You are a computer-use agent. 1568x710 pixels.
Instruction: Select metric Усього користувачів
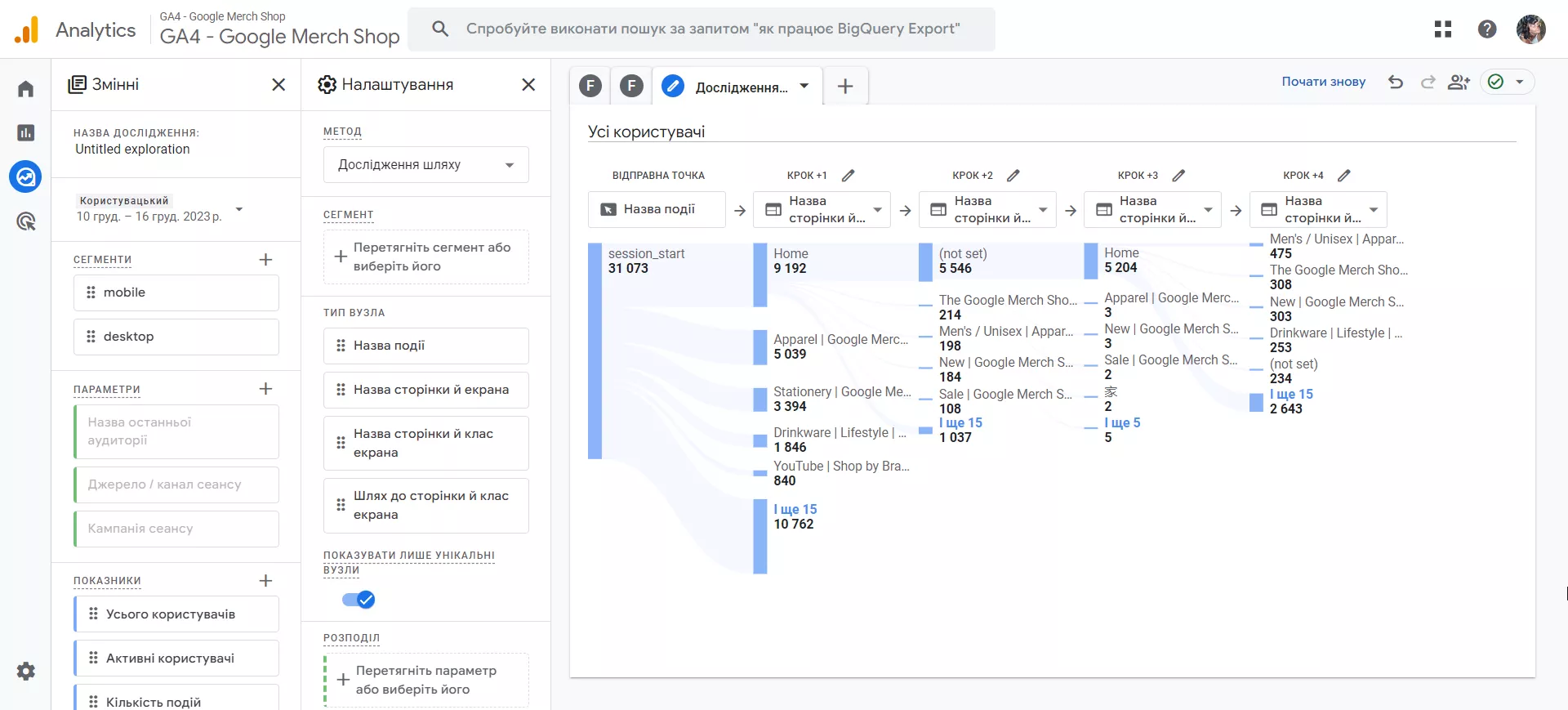(x=176, y=614)
